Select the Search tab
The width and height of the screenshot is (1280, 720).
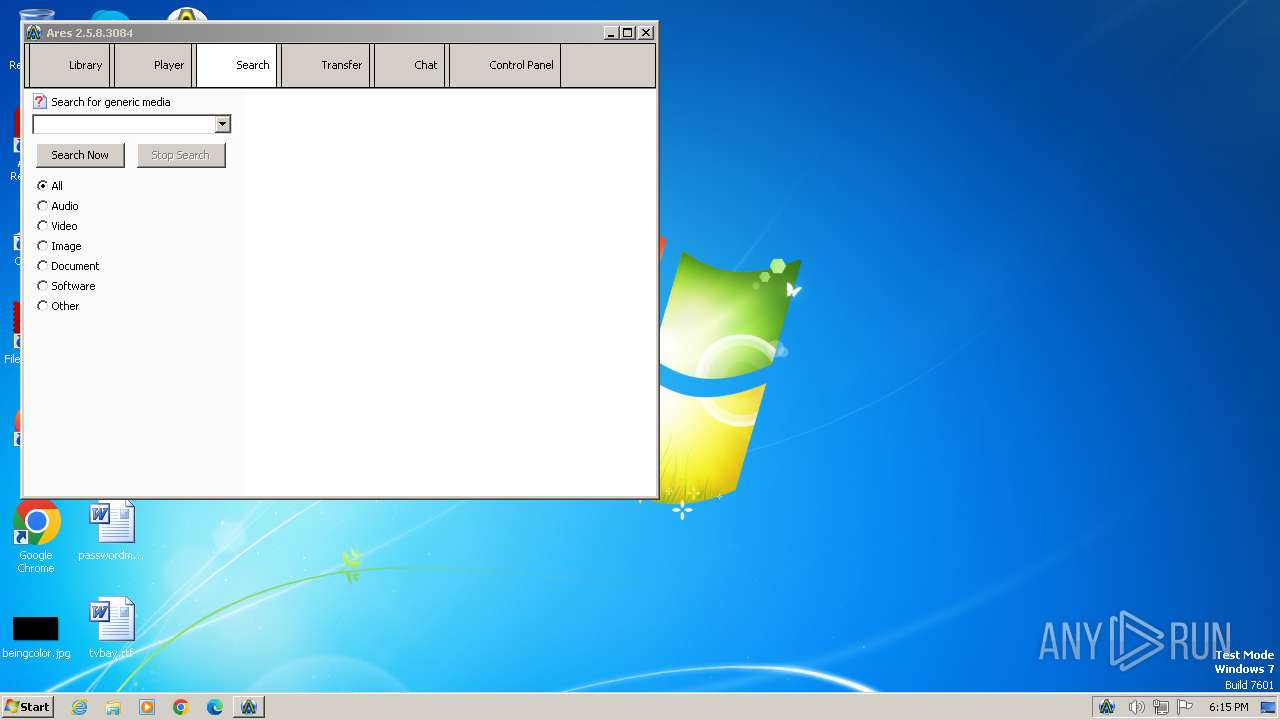click(x=237, y=65)
